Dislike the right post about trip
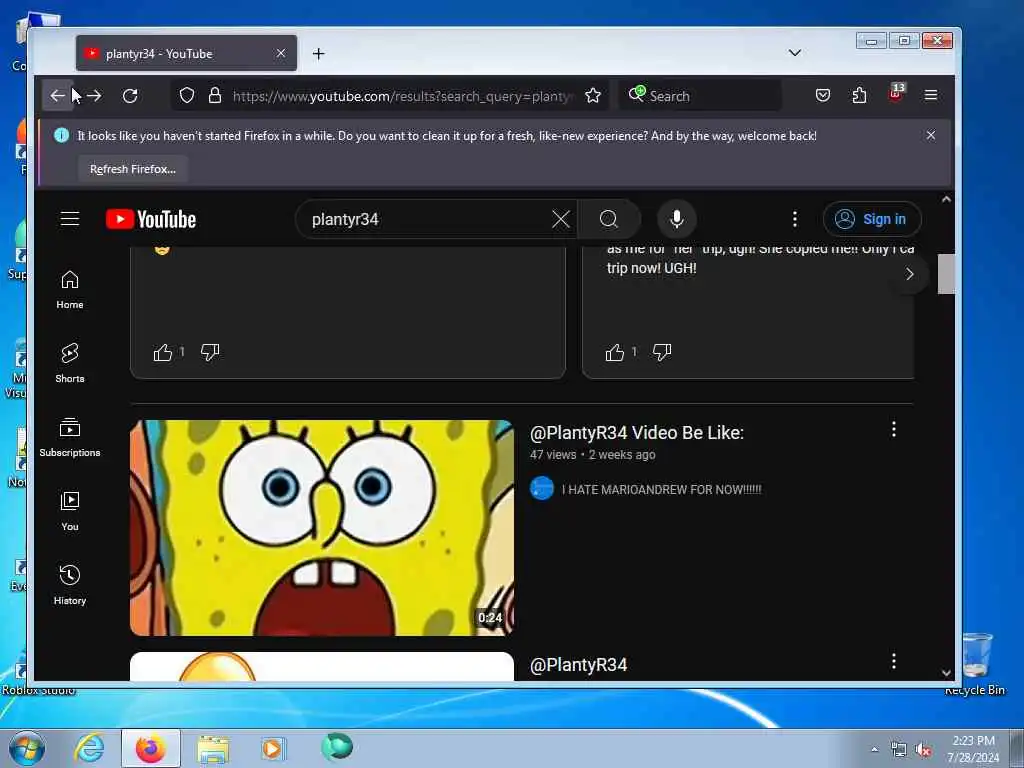 pos(662,353)
